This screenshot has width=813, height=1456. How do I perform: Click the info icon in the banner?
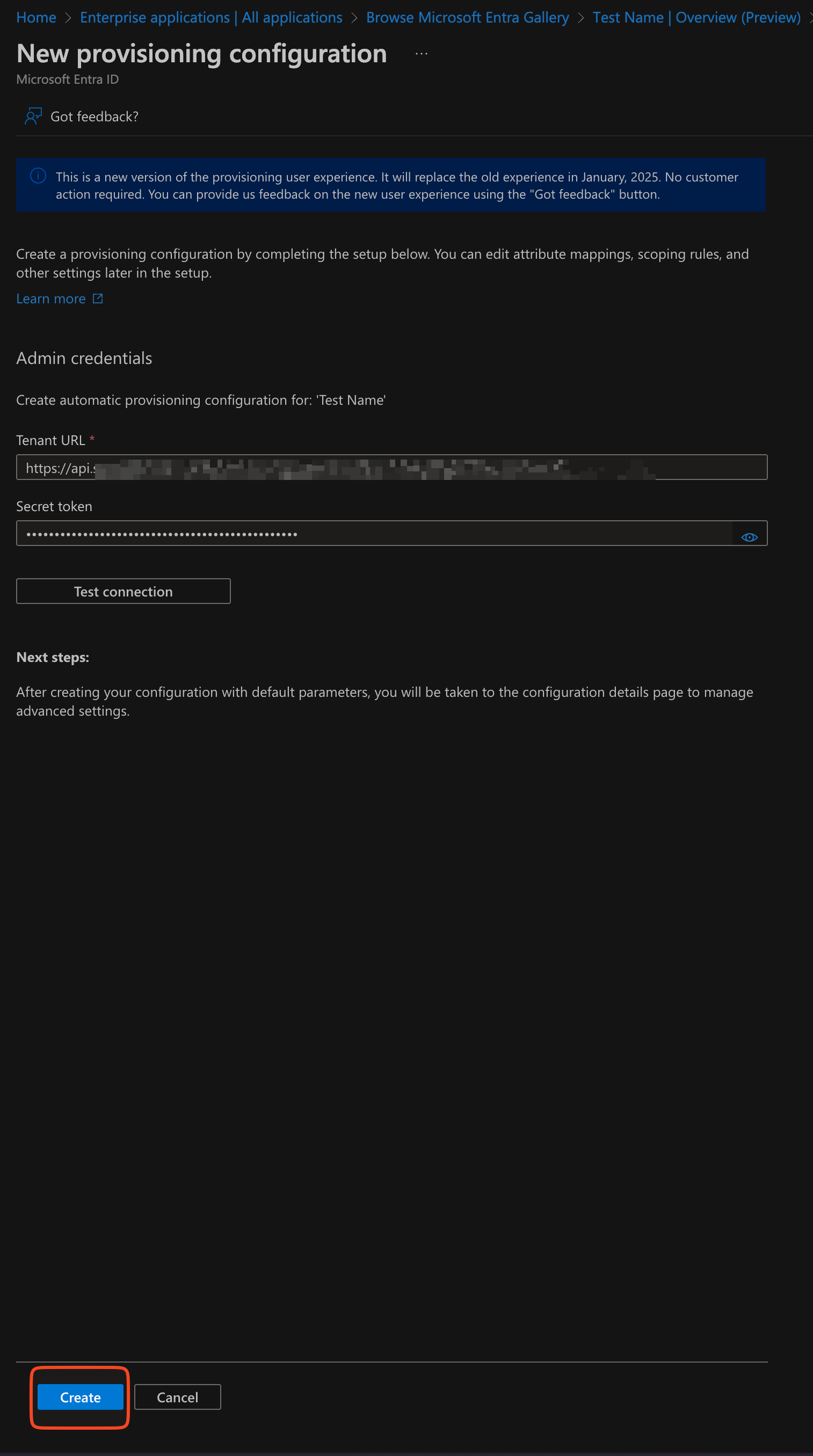click(38, 176)
